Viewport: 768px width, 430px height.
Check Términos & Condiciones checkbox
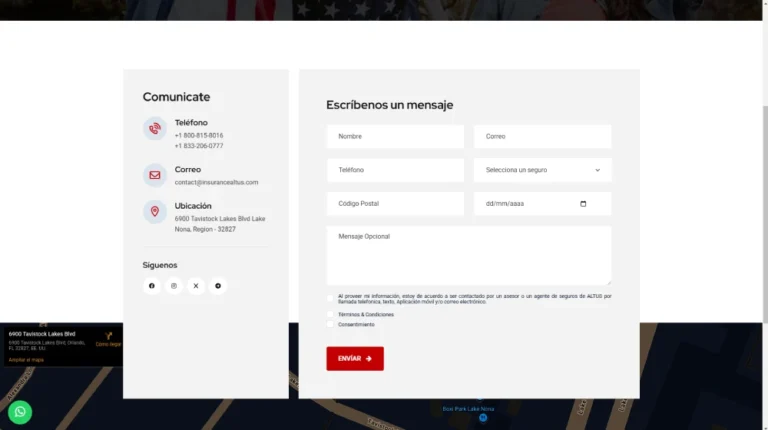pyautogui.click(x=330, y=314)
